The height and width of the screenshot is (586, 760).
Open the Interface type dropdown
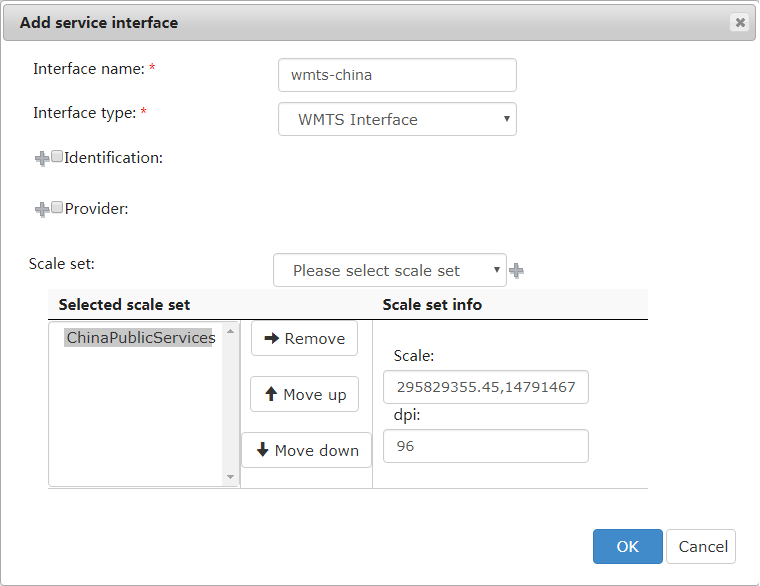click(397, 119)
